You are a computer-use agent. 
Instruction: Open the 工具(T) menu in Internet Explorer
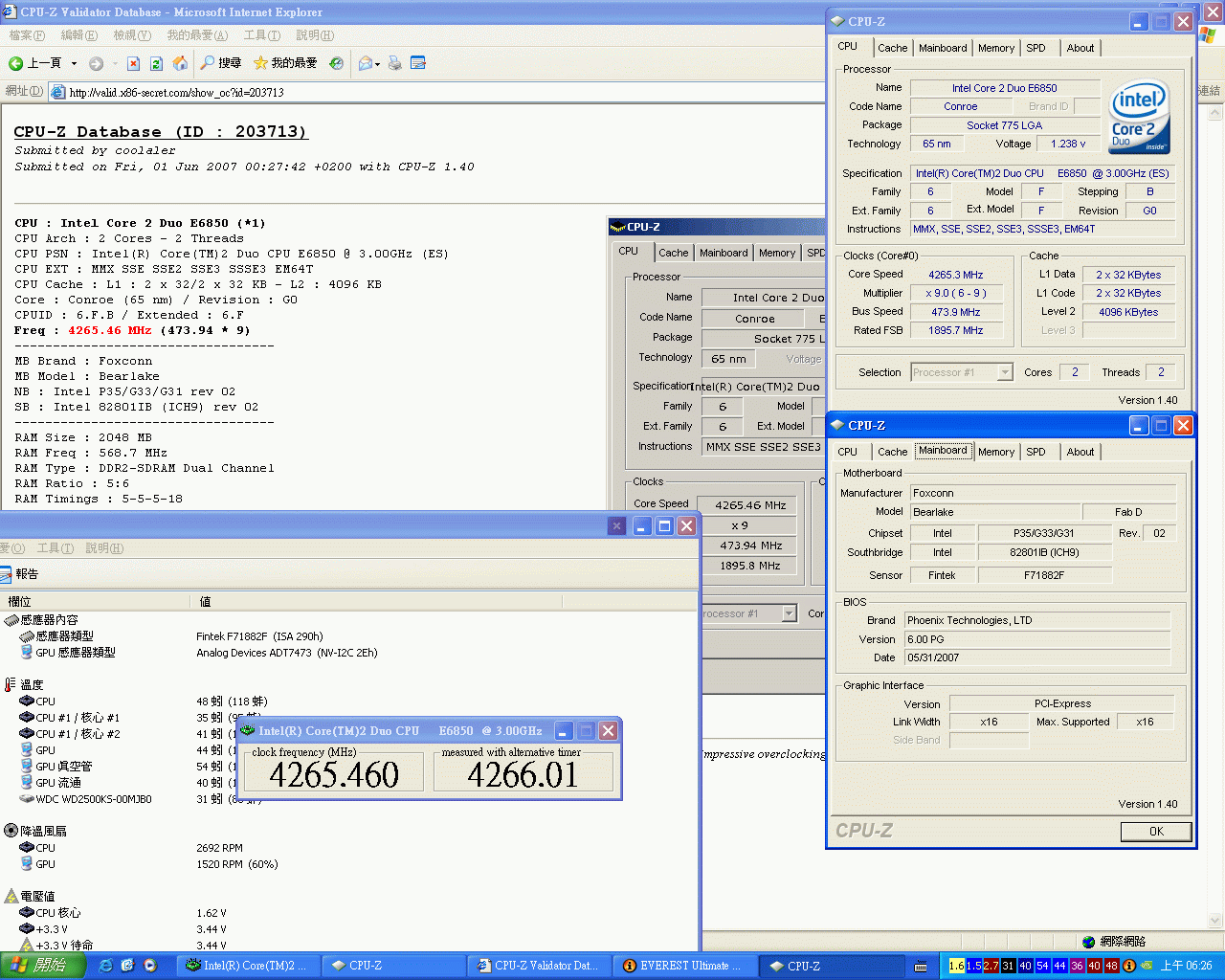[262, 35]
